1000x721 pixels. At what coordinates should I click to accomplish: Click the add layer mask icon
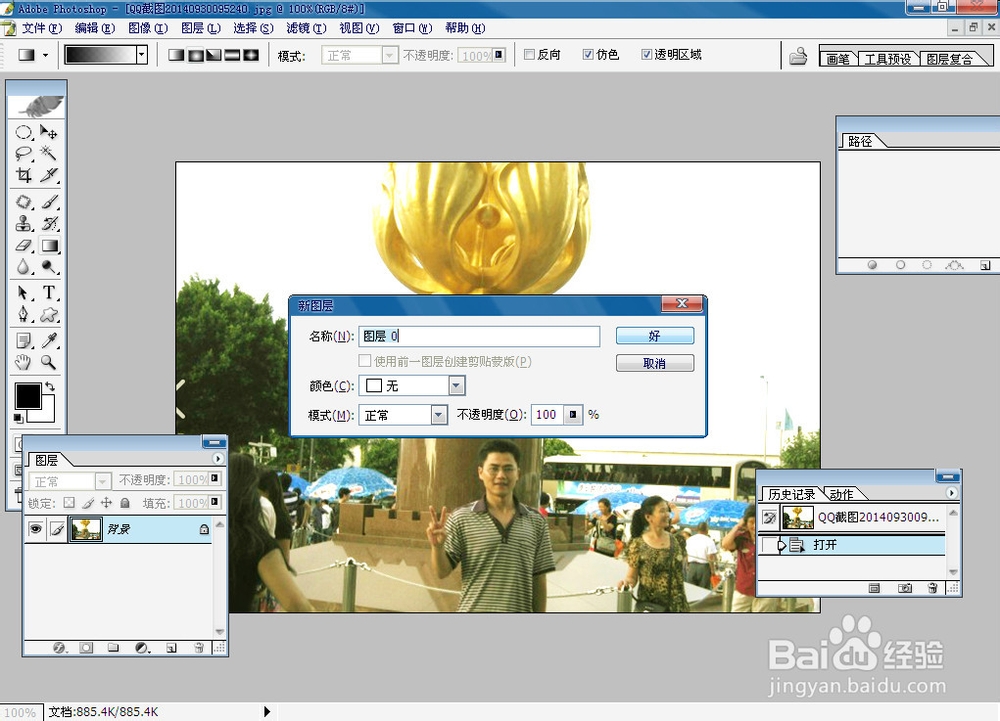(x=85, y=647)
